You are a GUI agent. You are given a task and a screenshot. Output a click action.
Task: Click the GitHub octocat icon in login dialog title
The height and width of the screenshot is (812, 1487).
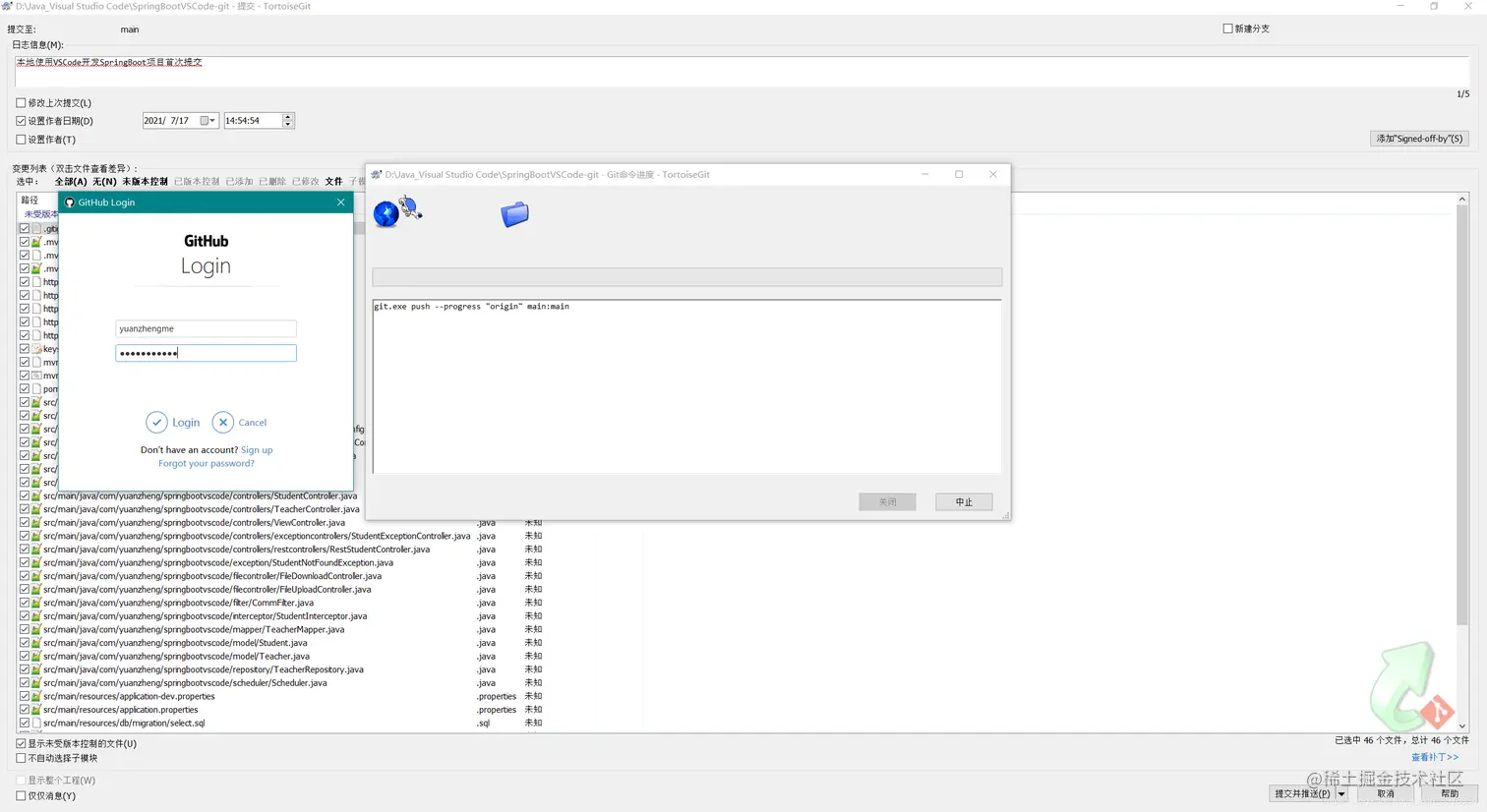(69, 203)
